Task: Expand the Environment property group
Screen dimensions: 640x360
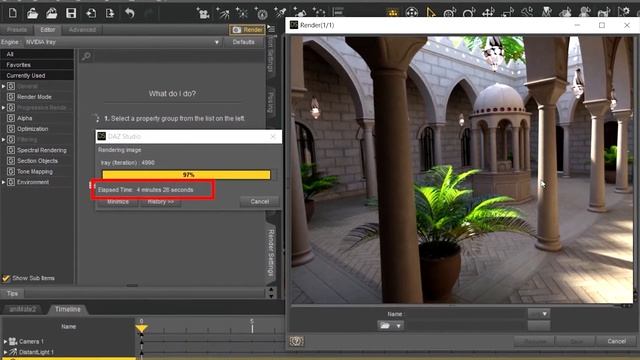Action: (3, 182)
